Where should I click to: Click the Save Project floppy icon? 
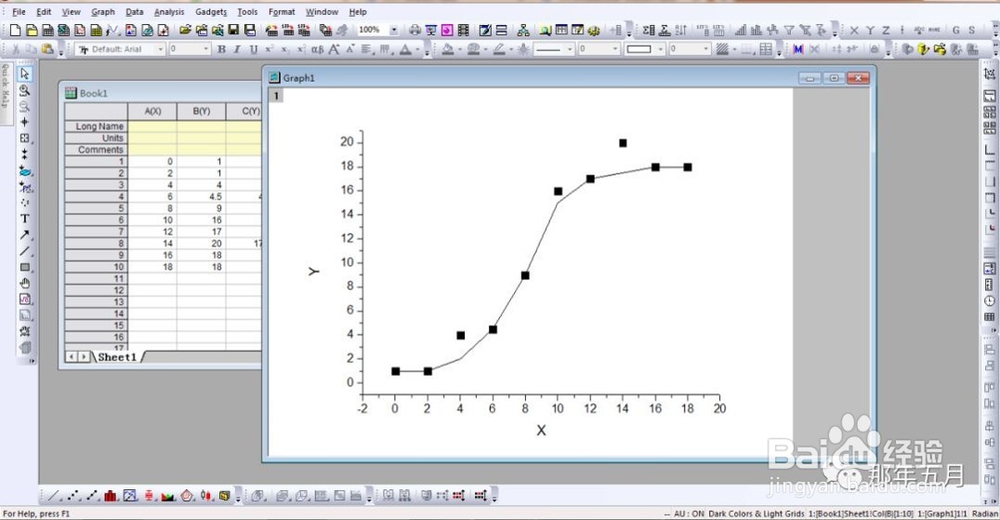[x=233, y=30]
